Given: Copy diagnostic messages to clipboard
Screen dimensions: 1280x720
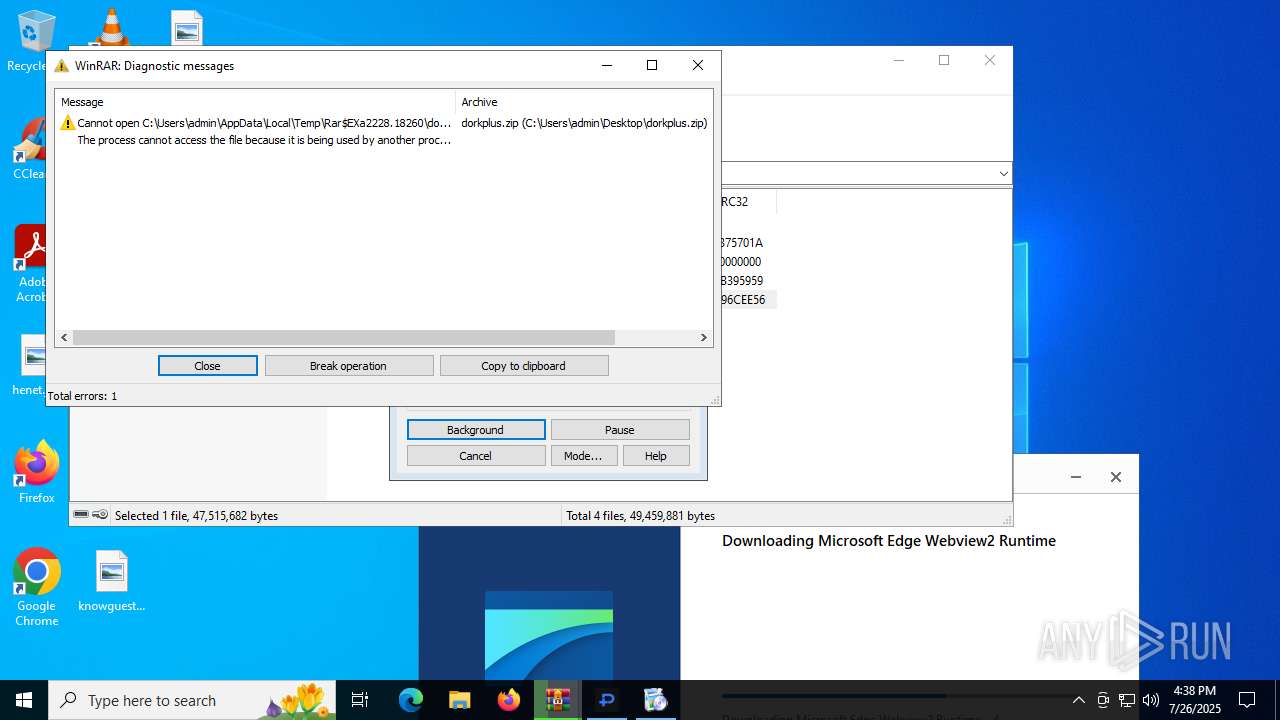Looking at the screenshot, I should tap(524, 366).
